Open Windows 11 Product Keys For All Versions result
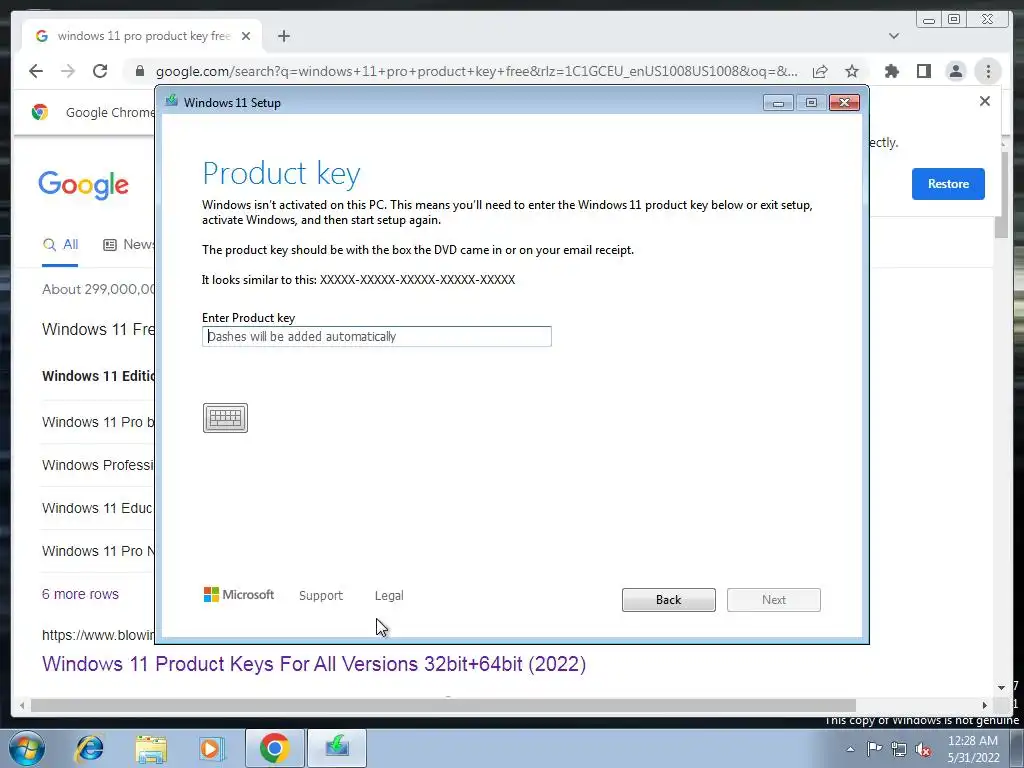The width and height of the screenshot is (1024, 768). point(314,664)
